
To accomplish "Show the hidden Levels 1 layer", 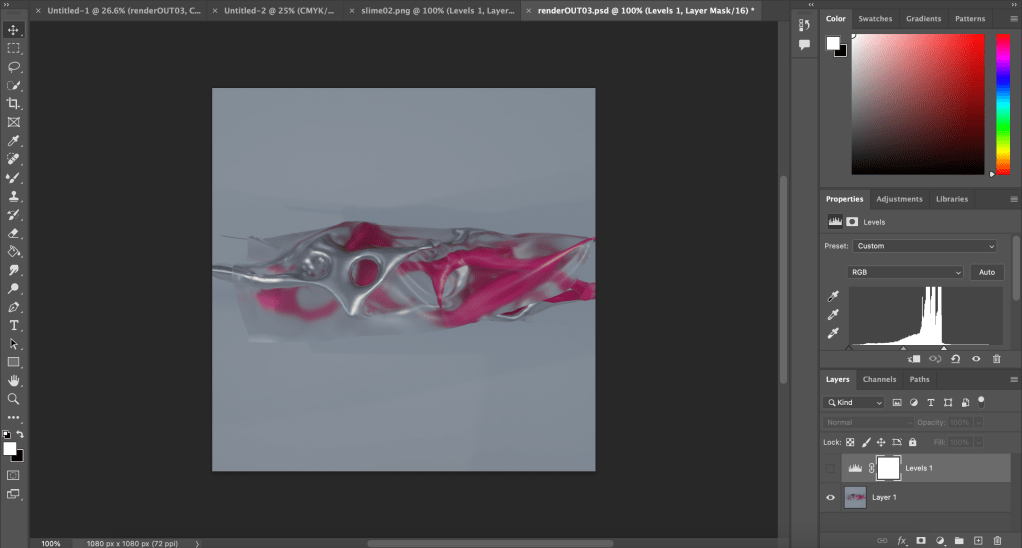I will (x=830, y=468).
